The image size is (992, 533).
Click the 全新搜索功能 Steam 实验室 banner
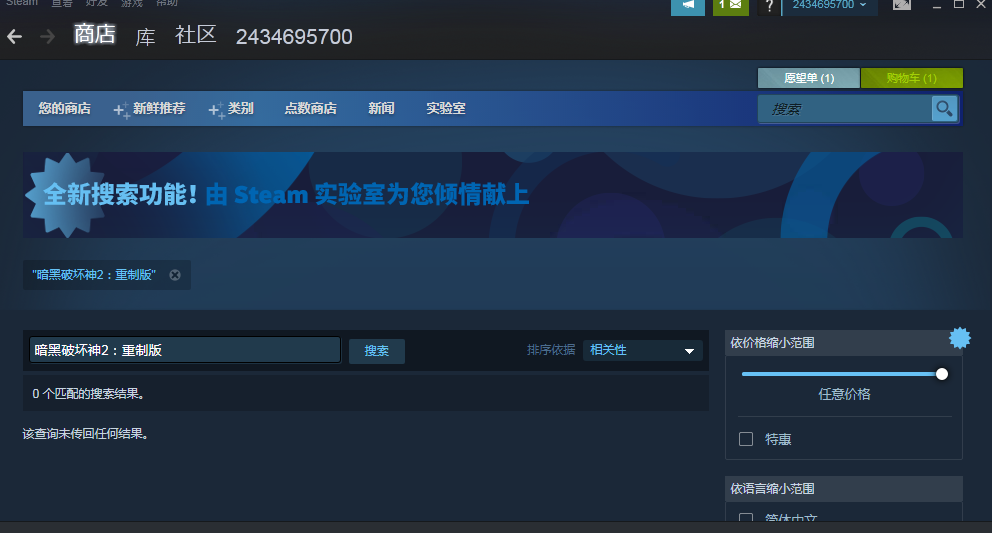pos(493,195)
